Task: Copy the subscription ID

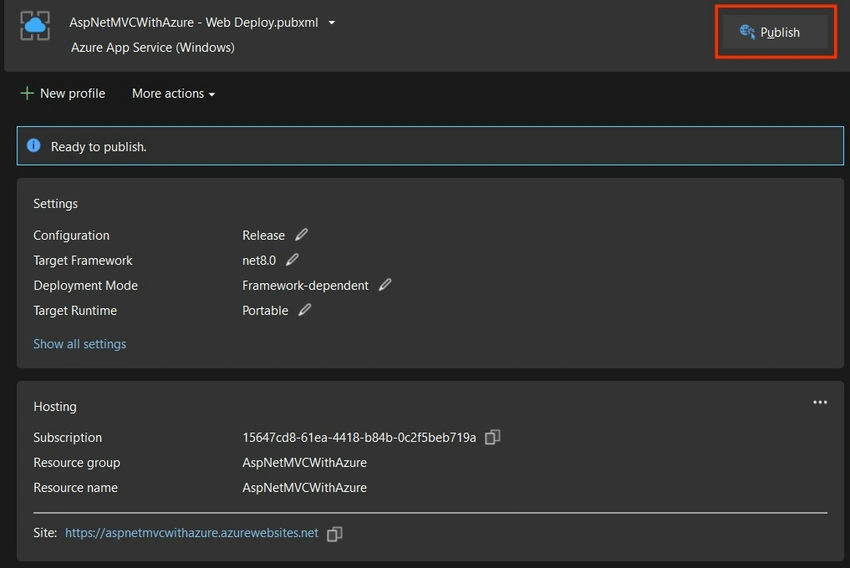Action: click(x=492, y=437)
